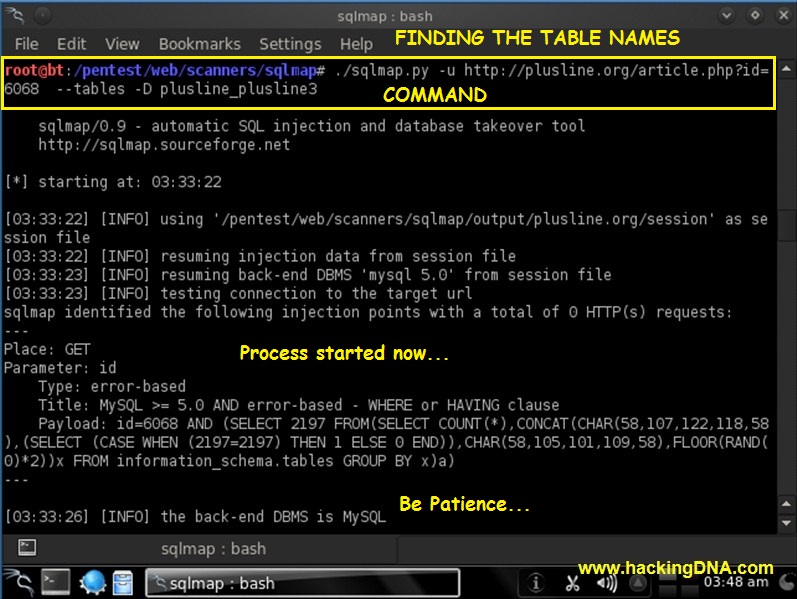The width and height of the screenshot is (797, 599).
Task: Click the 'Place: GET' line
Action: click(47, 349)
